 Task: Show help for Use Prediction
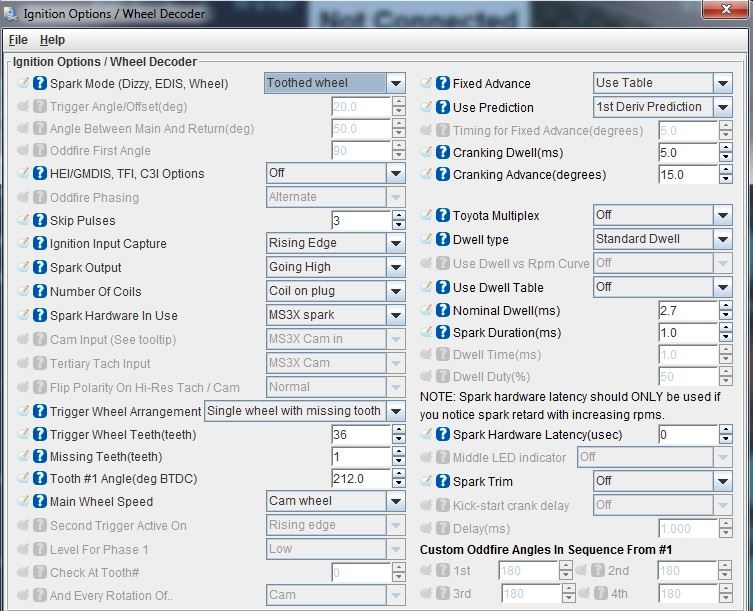point(443,107)
